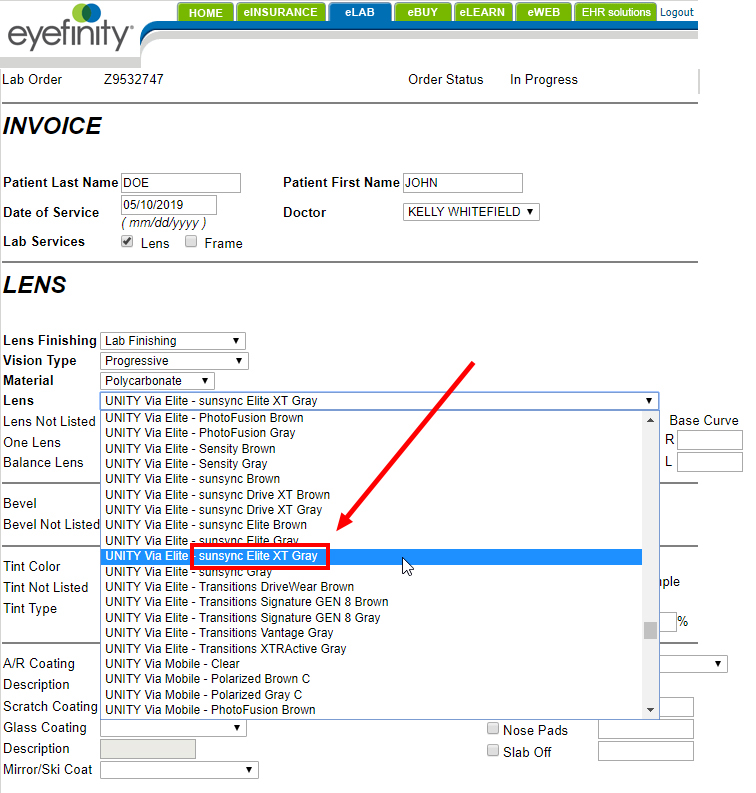Screen dimensions: 756x793
Task: Open the EHR solutions tab
Action: (617, 13)
